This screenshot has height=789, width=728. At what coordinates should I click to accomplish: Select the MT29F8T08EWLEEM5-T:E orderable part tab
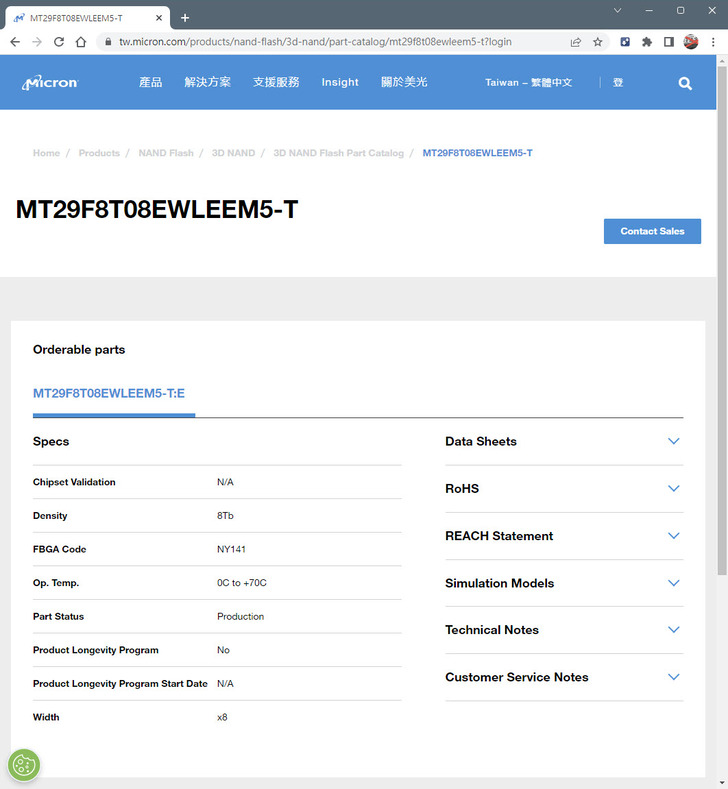pyautogui.click(x=109, y=393)
